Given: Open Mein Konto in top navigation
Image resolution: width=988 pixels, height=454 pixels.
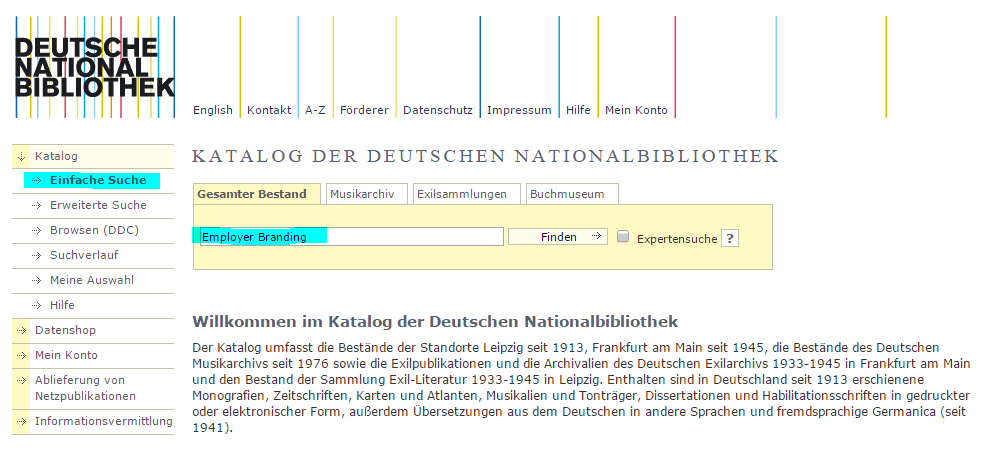Looking at the screenshot, I should click(636, 110).
